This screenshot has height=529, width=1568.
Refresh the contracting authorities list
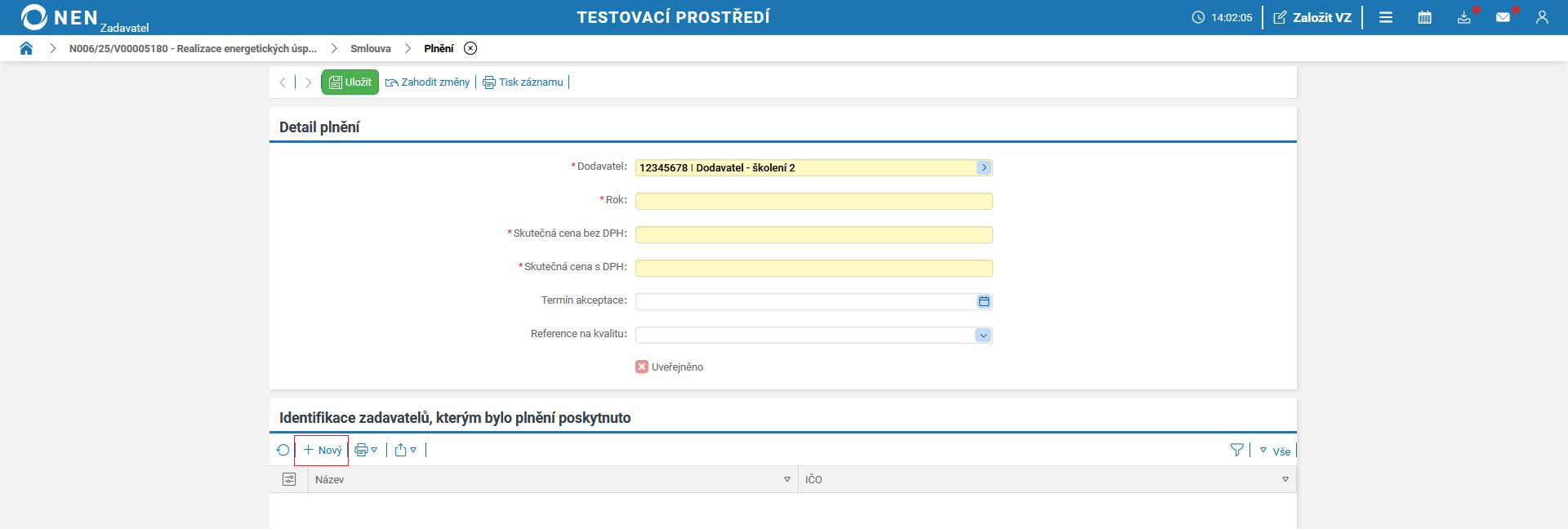[283, 450]
